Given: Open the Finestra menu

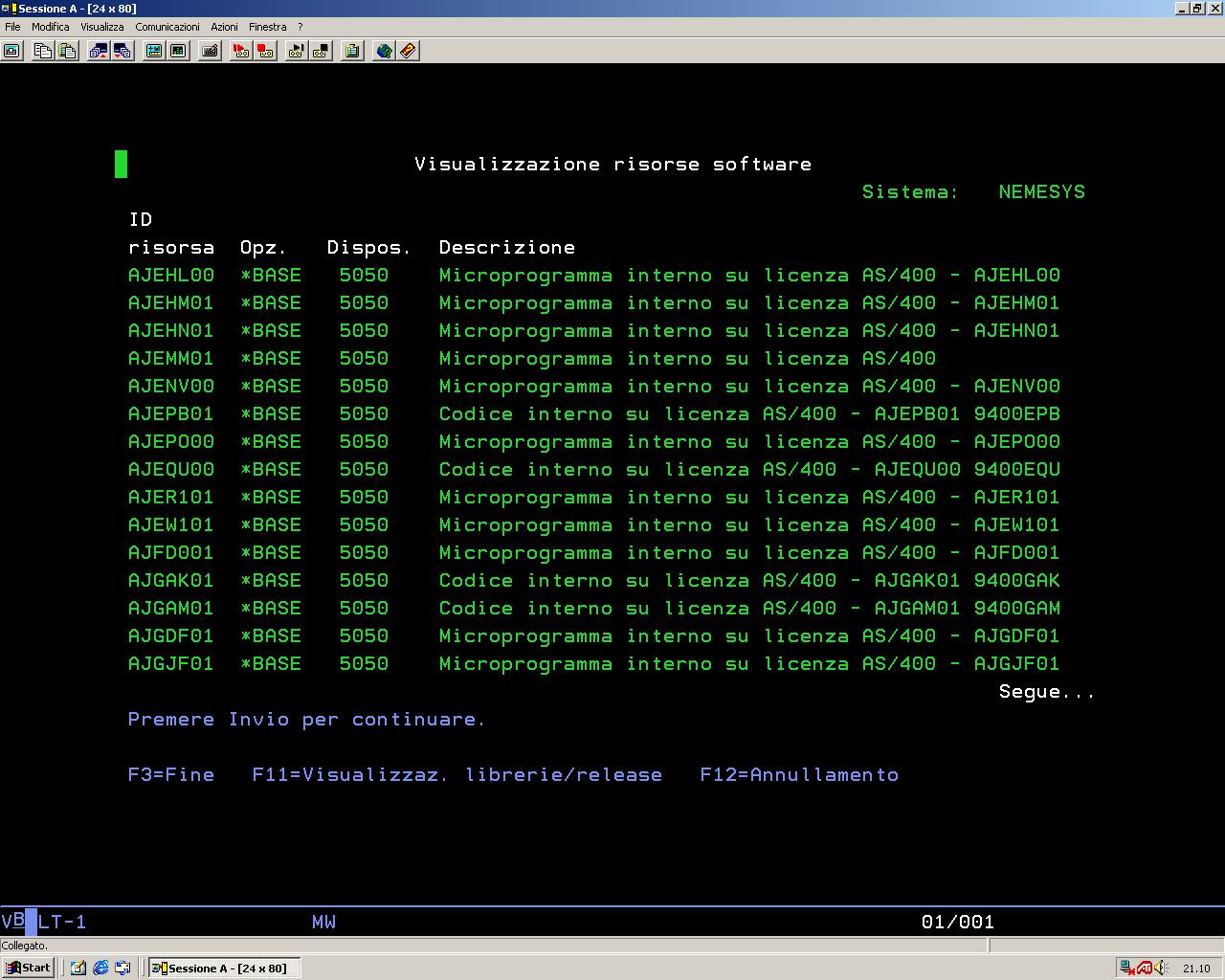Looking at the screenshot, I should 268,27.
